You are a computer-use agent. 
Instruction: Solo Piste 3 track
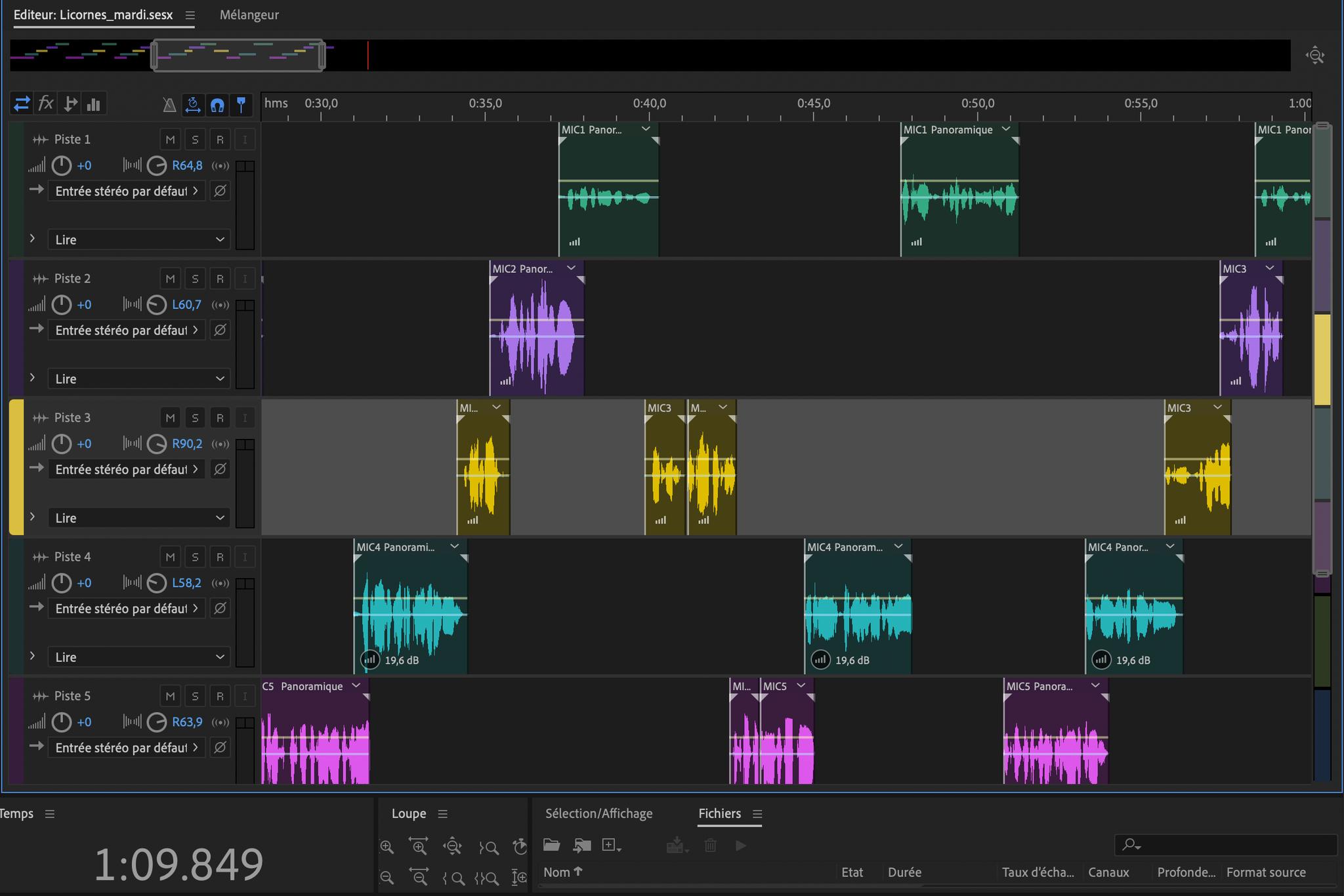pyautogui.click(x=195, y=418)
